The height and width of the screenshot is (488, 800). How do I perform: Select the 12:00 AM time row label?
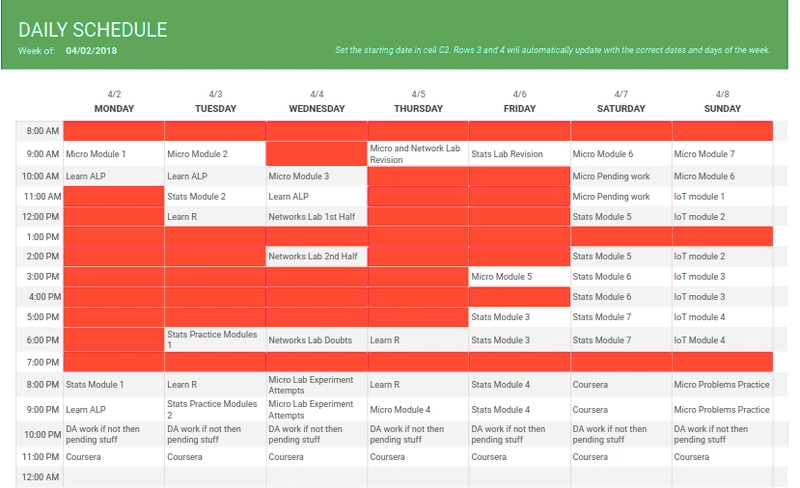point(39,477)
